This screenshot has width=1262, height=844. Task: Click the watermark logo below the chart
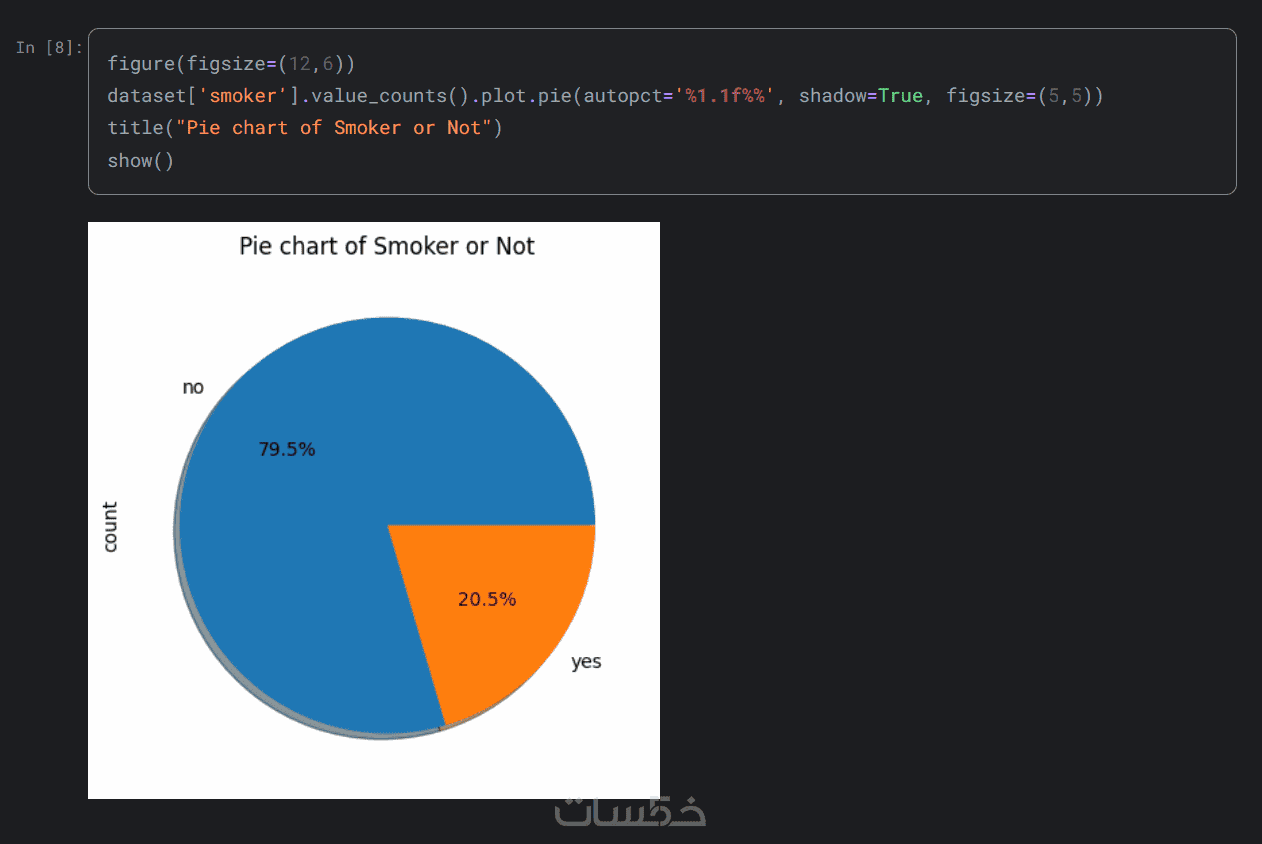[x=631, y=811]
